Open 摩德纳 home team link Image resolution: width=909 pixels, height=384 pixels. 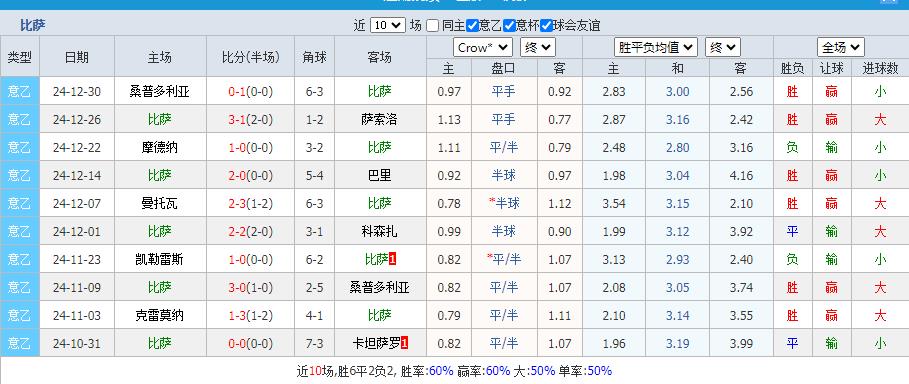tap(160, 147)
